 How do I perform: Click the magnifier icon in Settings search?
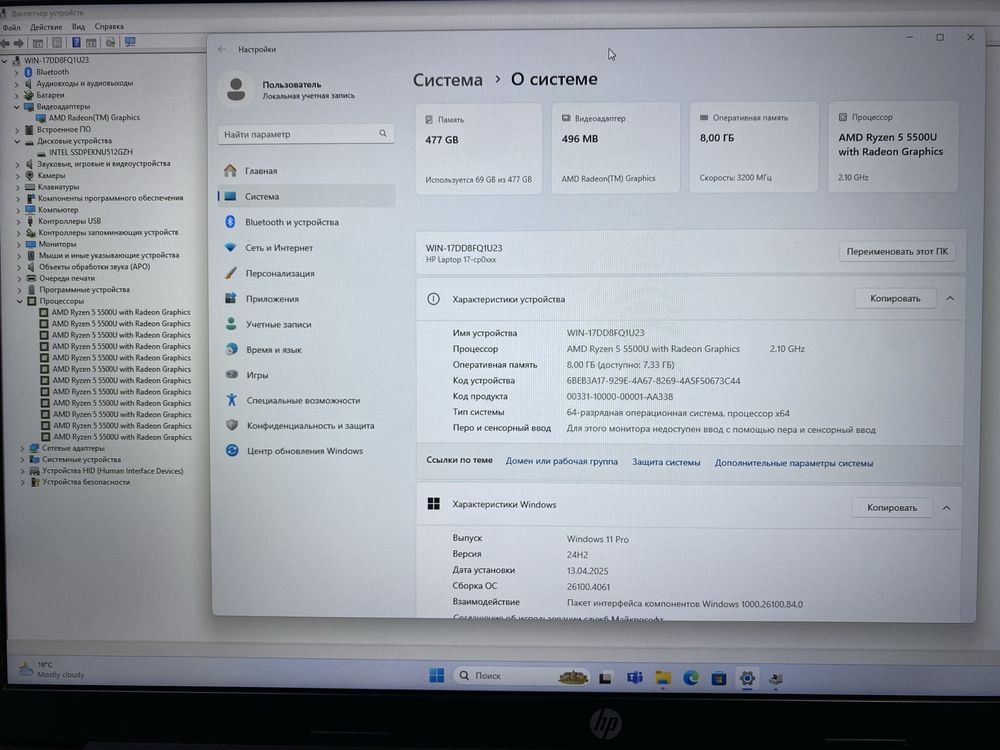pos(383,133)
